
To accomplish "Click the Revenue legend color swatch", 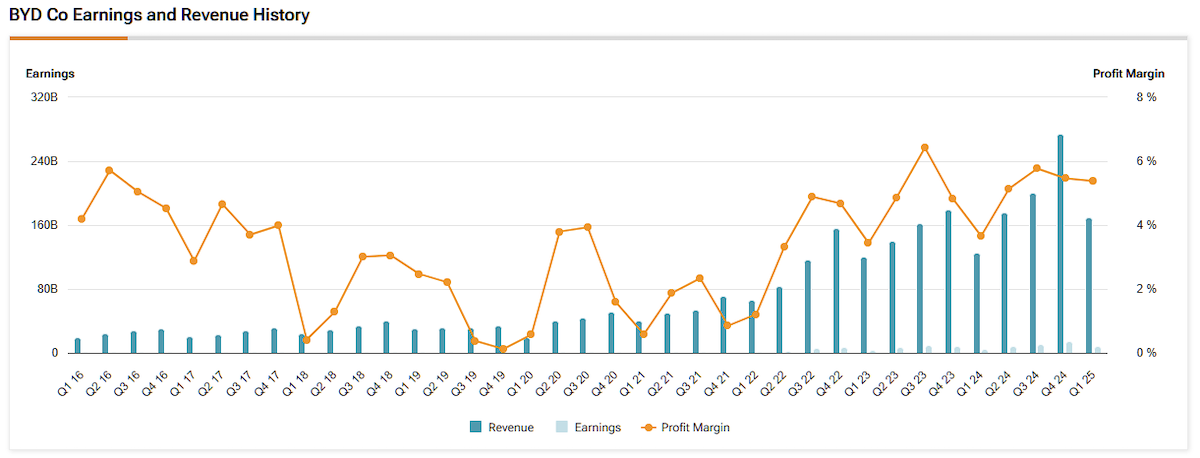I will click(476, 427).
